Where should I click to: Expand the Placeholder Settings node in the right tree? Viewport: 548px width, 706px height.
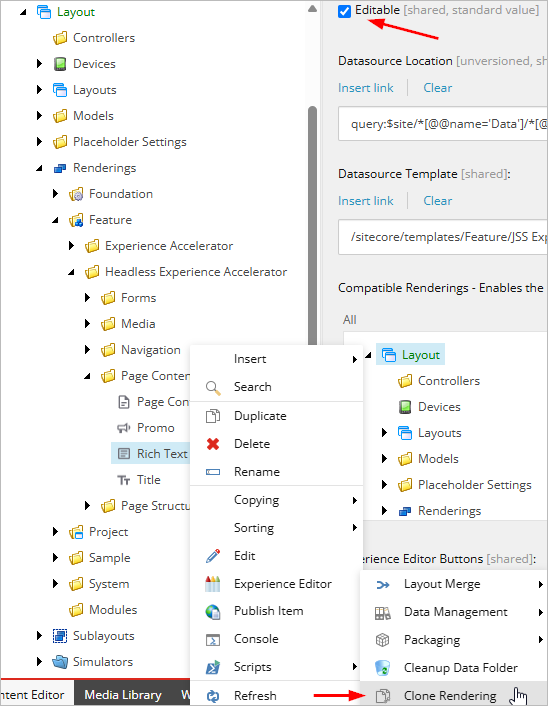pyautogui.click(x=384, y=484)
